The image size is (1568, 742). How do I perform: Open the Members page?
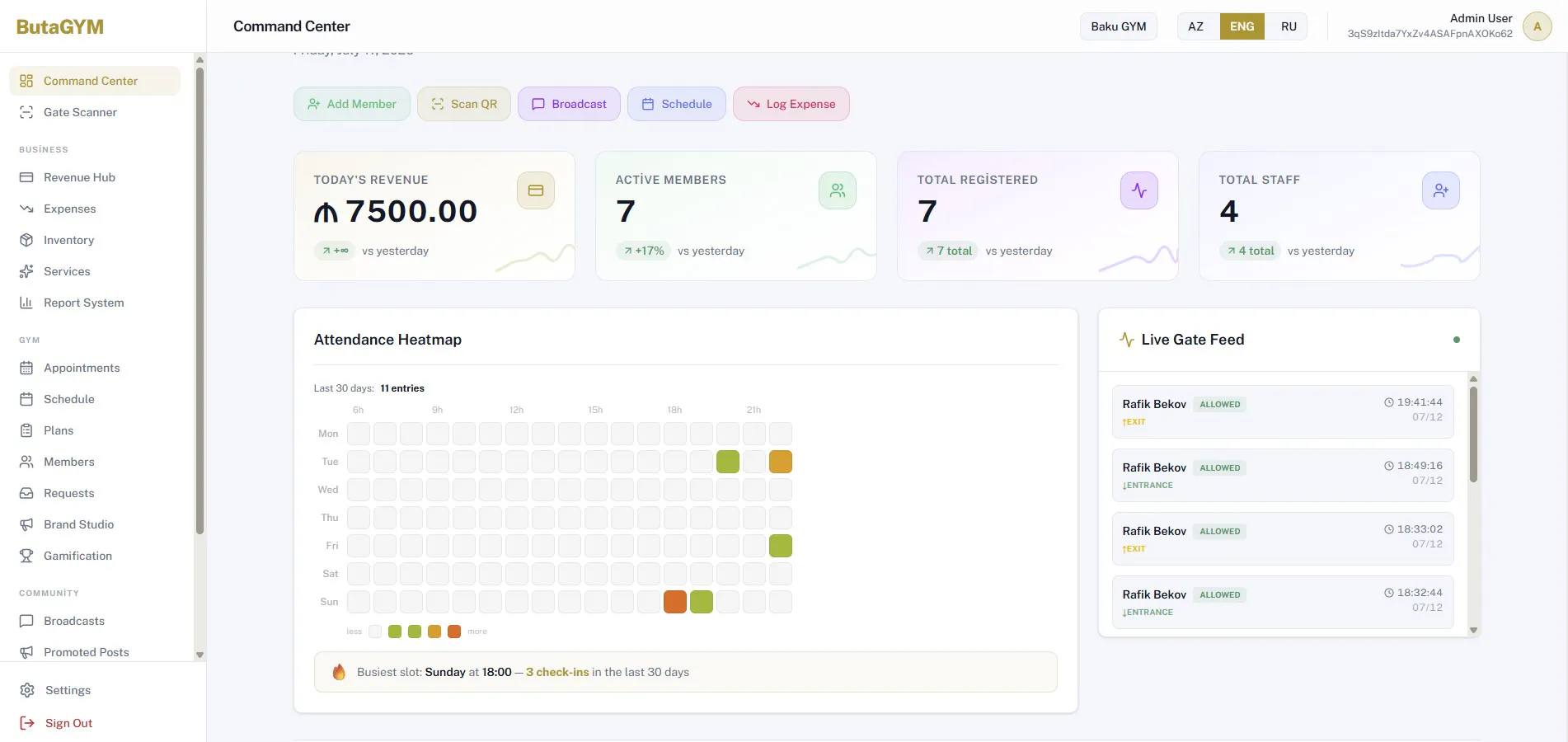coord(95,462)
